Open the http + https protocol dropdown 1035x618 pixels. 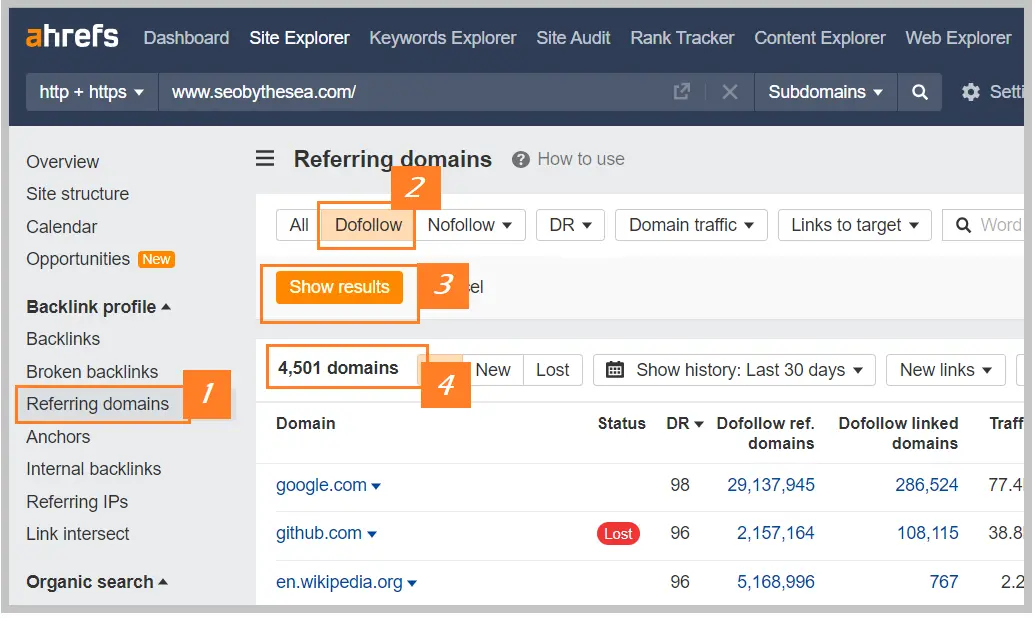click(x=92, y=92)
